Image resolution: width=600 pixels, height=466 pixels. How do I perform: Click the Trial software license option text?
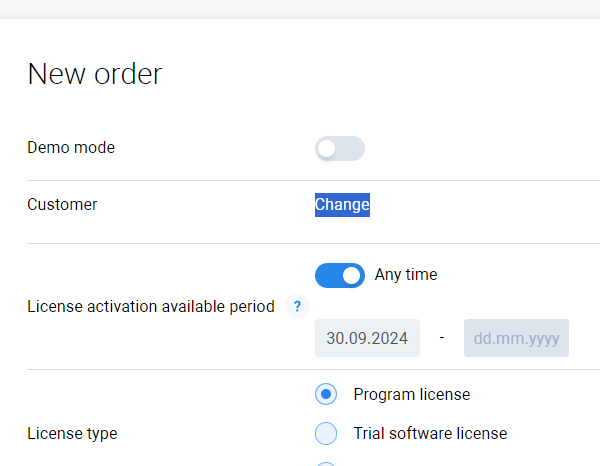[430, 433]
